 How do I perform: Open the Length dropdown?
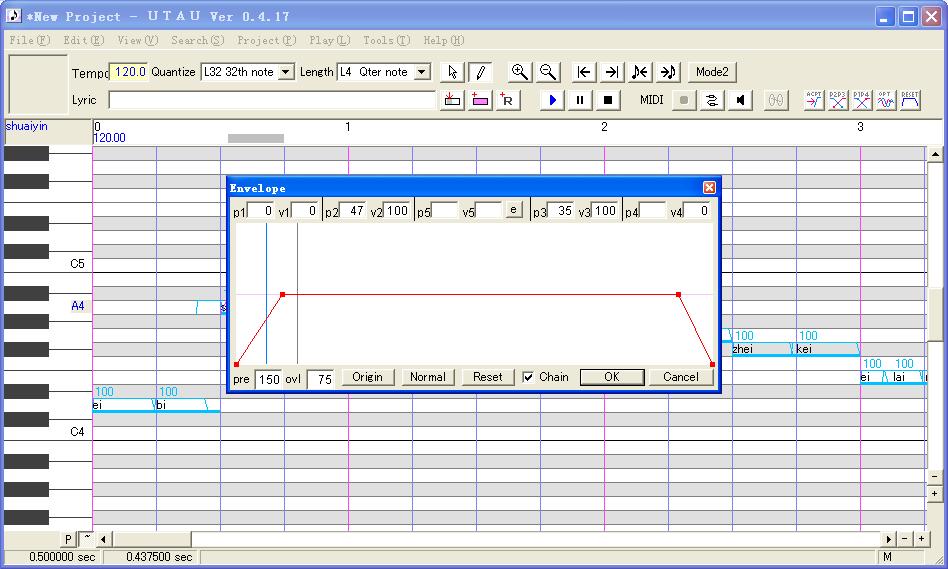(x=422, y=72)
